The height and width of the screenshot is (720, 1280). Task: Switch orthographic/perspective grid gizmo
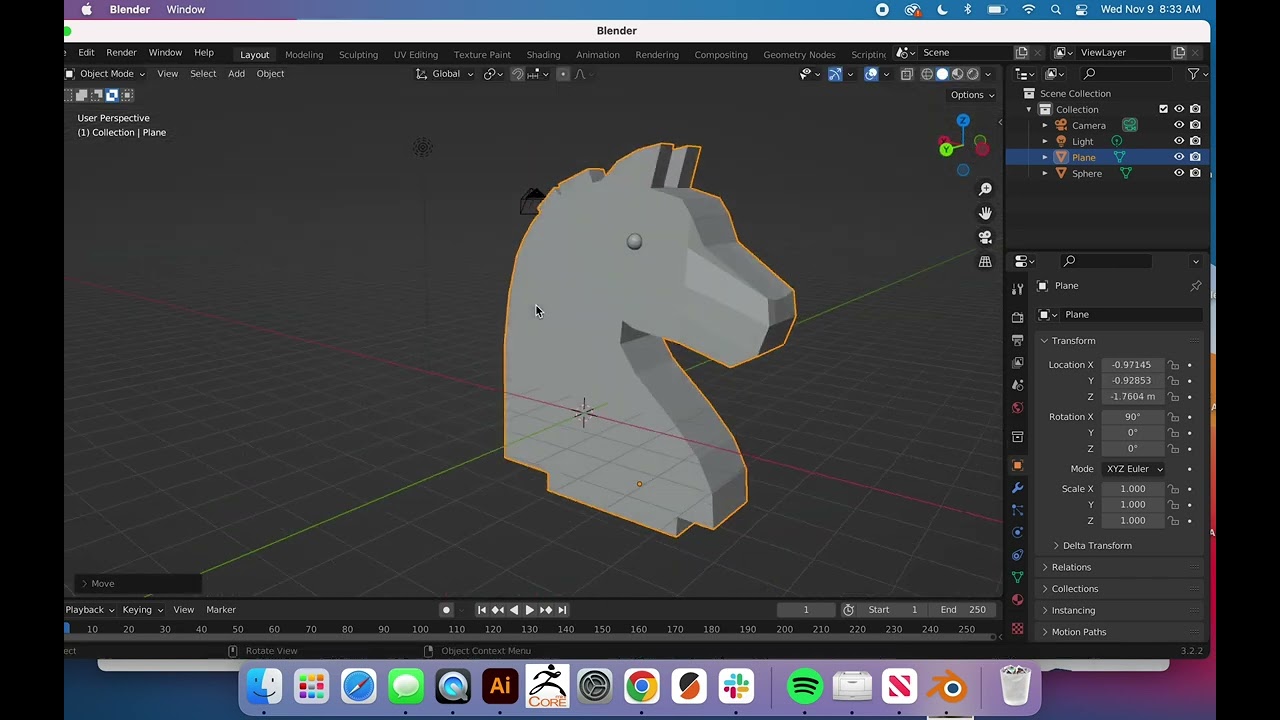985,262
